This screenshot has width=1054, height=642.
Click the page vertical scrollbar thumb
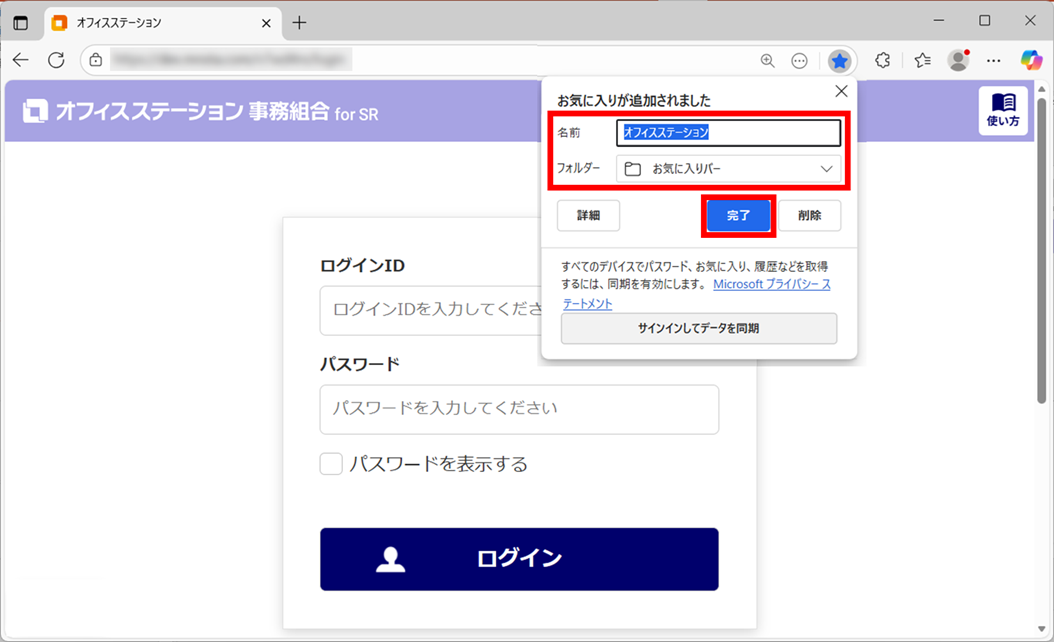coord(1041,249)
